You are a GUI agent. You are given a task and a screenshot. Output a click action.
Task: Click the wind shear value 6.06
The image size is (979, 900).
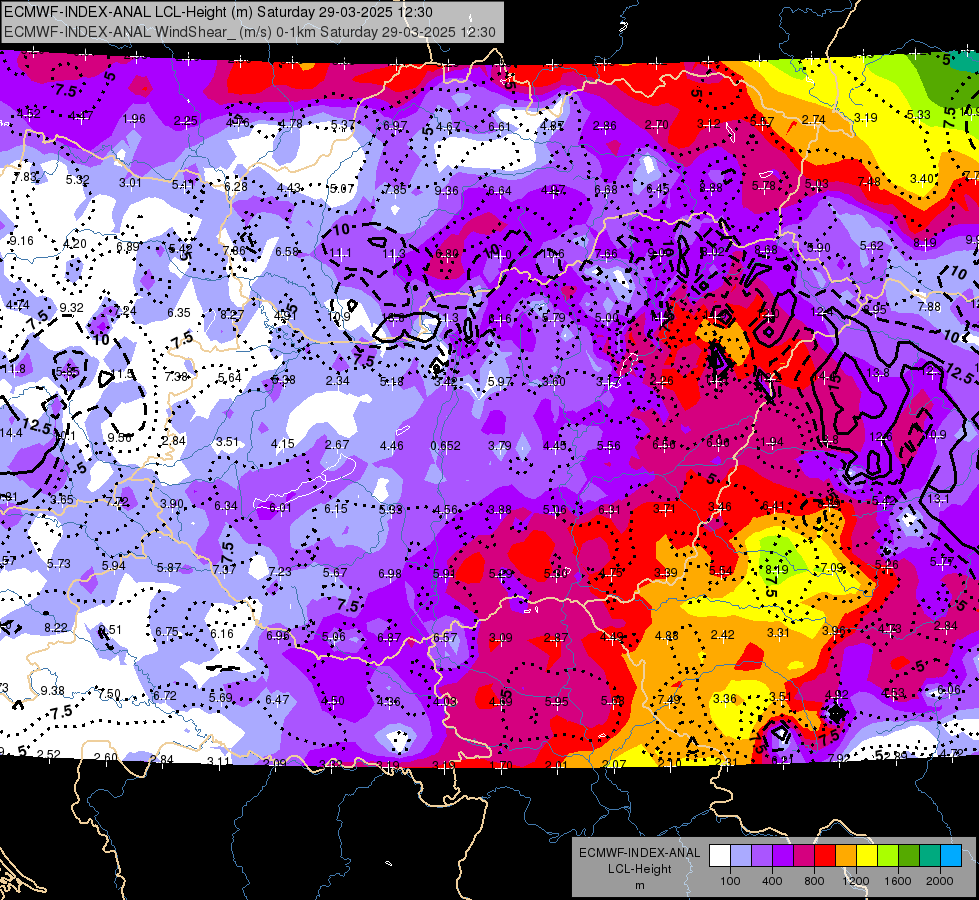pos(949,690)
